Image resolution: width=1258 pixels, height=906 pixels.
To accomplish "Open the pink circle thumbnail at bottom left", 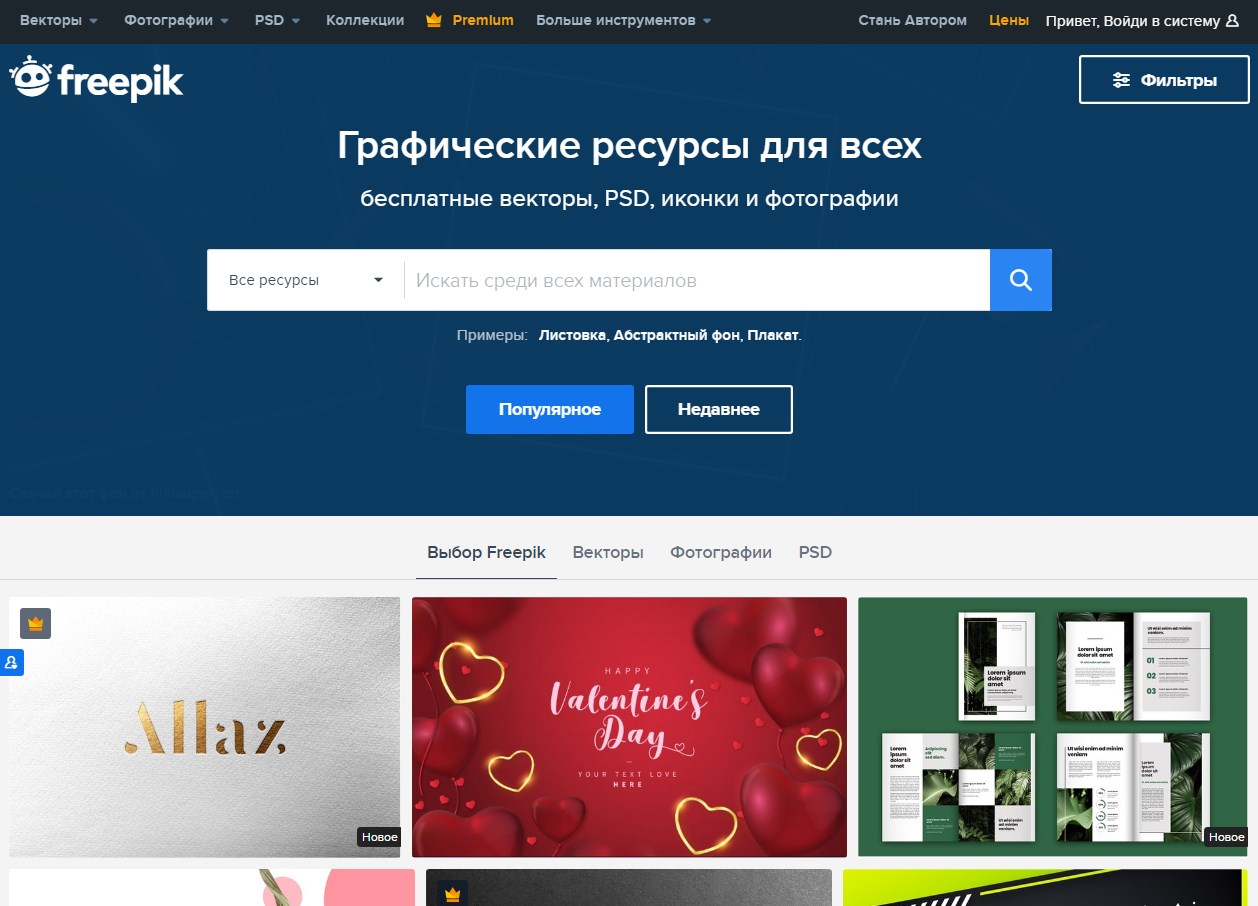I will (x=212, y=888).
